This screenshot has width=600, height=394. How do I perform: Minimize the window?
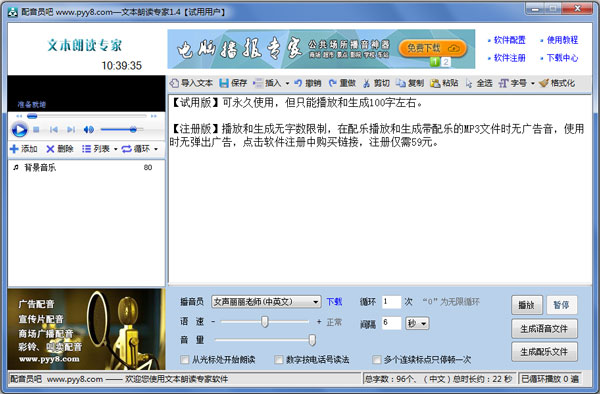[535, 9]
